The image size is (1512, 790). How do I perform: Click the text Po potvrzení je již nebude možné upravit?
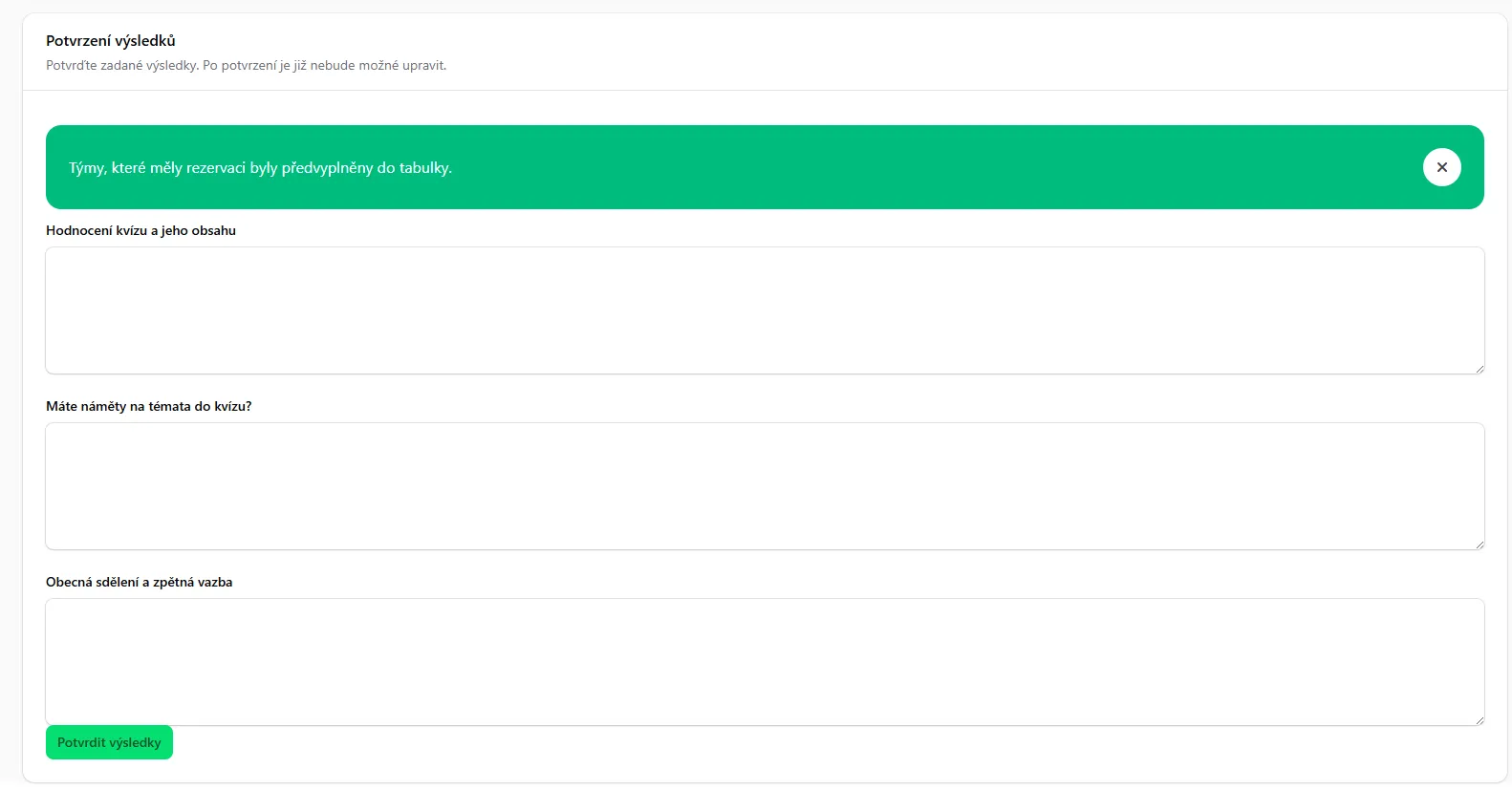click(x=324, y=66)
